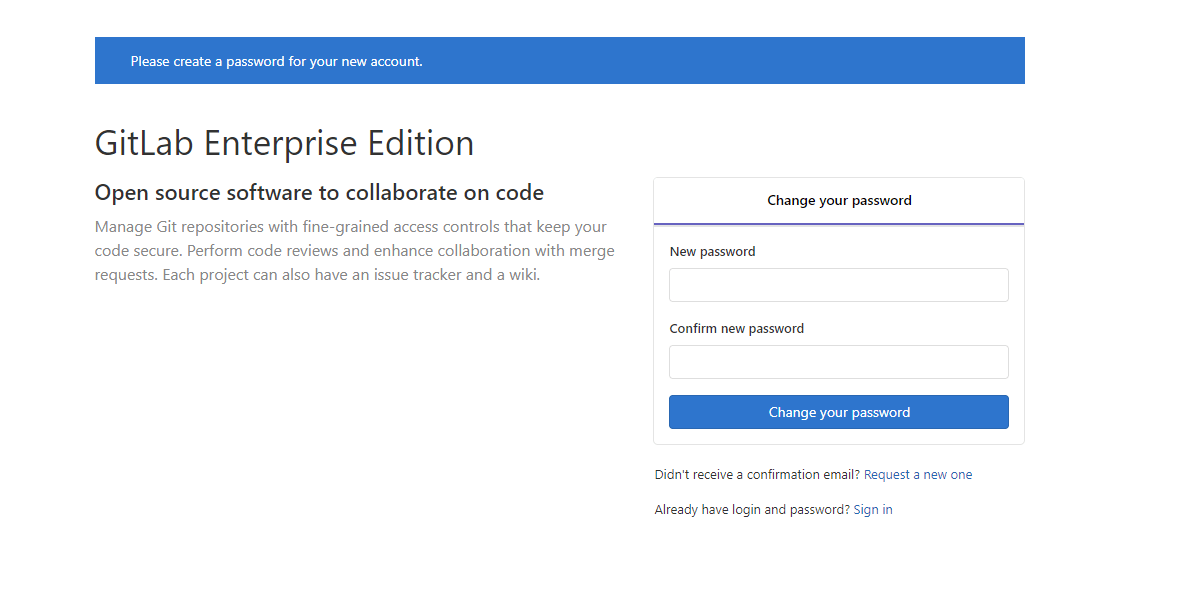The width and height of the screenshot is (1191, 597).
Task: Click the New password label text
Action: [x=712, y=251]
